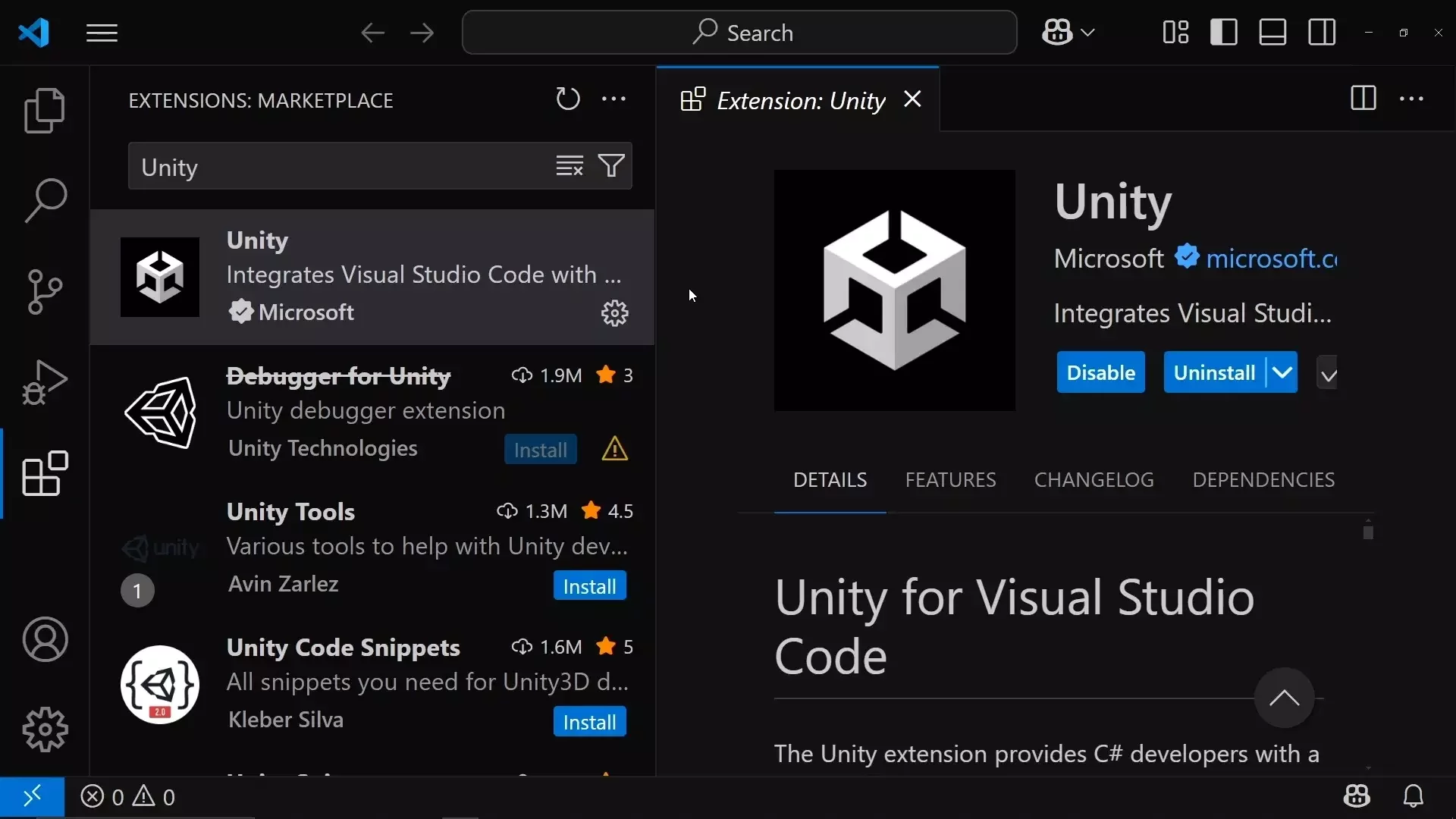
Task: Open the Run and Debug view
Action: [x=45, y=382]
